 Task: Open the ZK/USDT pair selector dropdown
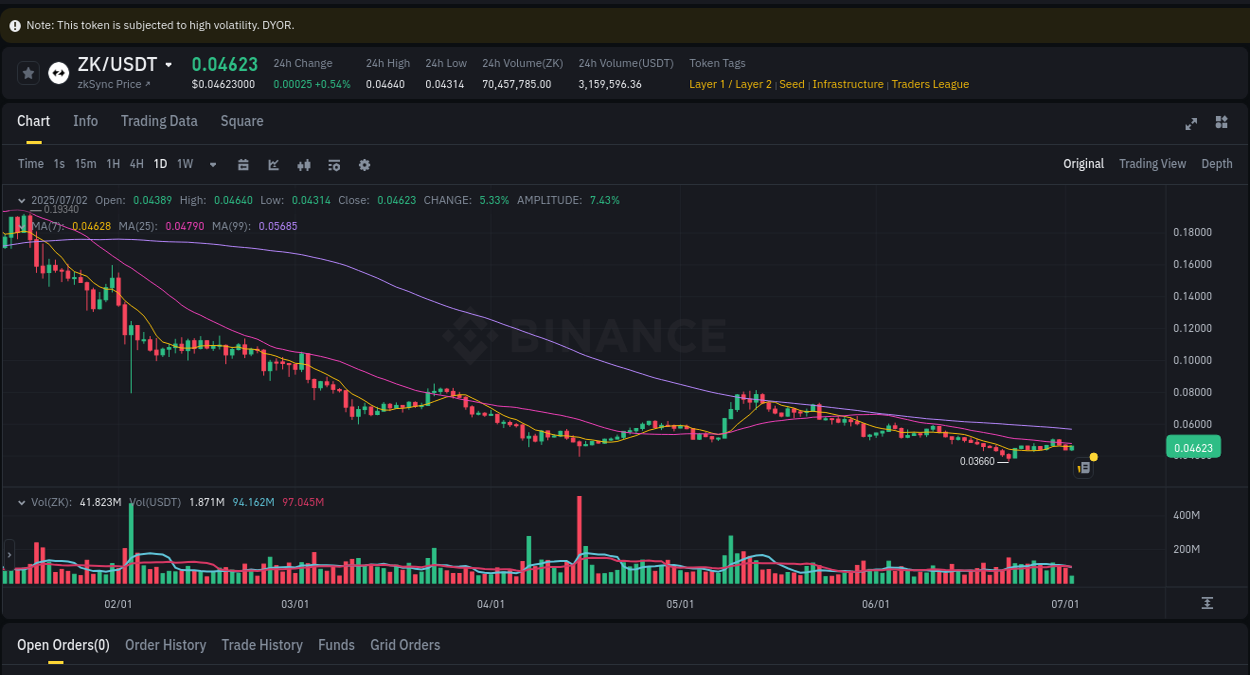(166, 64)
